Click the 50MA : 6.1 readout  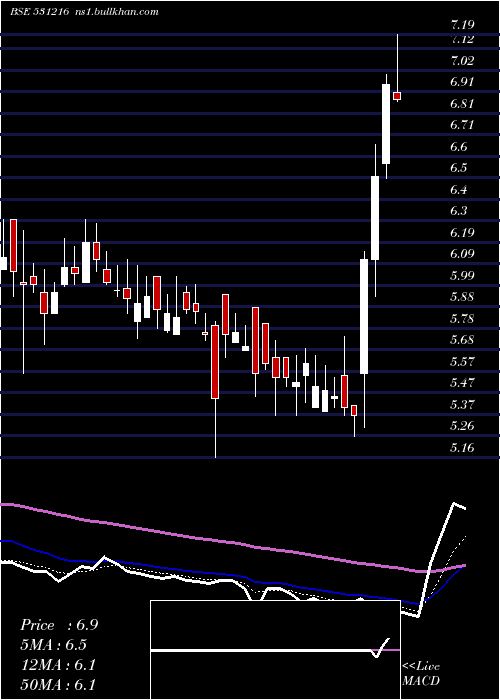[x=58, y=684]
